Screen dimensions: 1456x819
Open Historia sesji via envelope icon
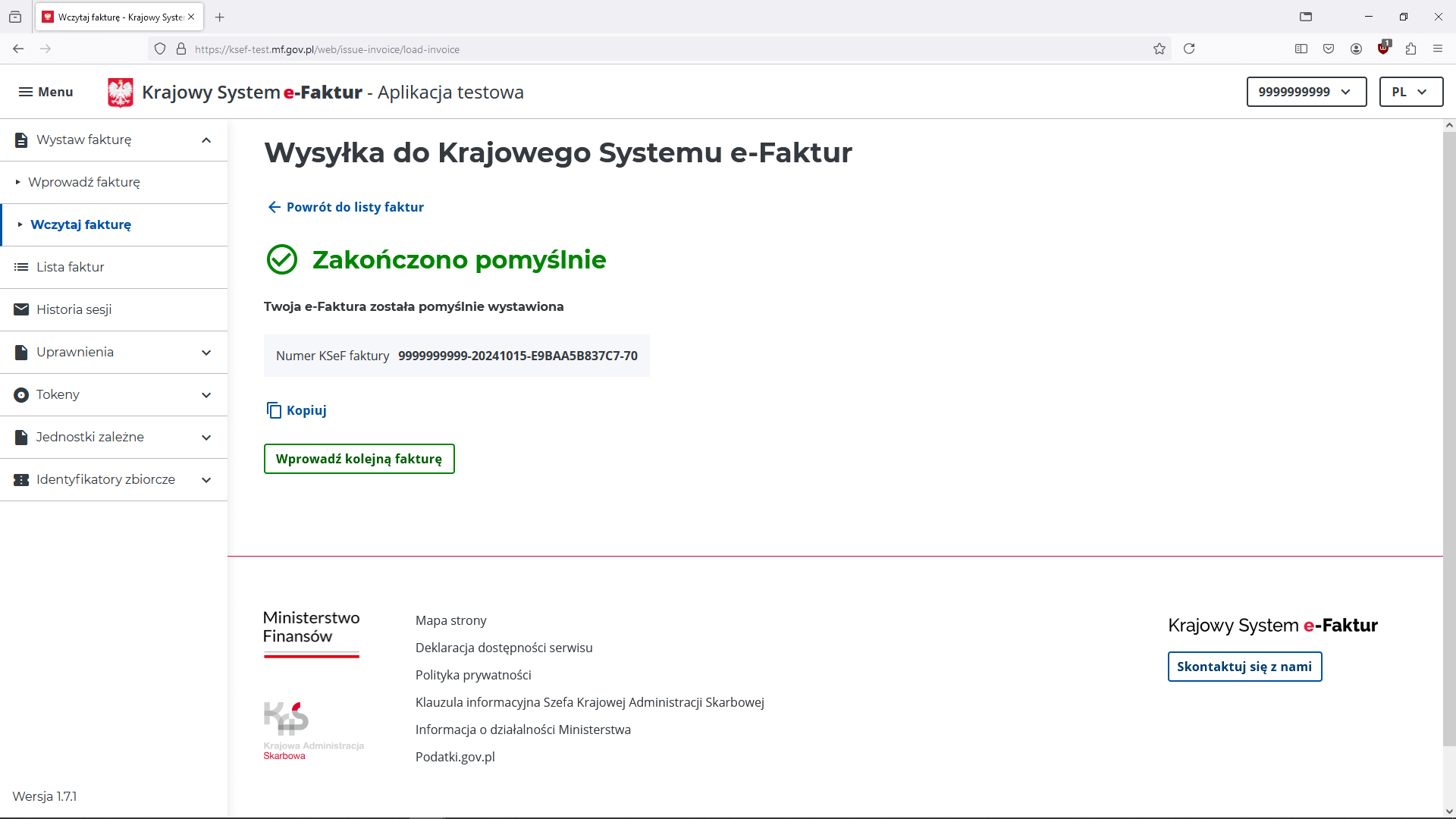20,309
